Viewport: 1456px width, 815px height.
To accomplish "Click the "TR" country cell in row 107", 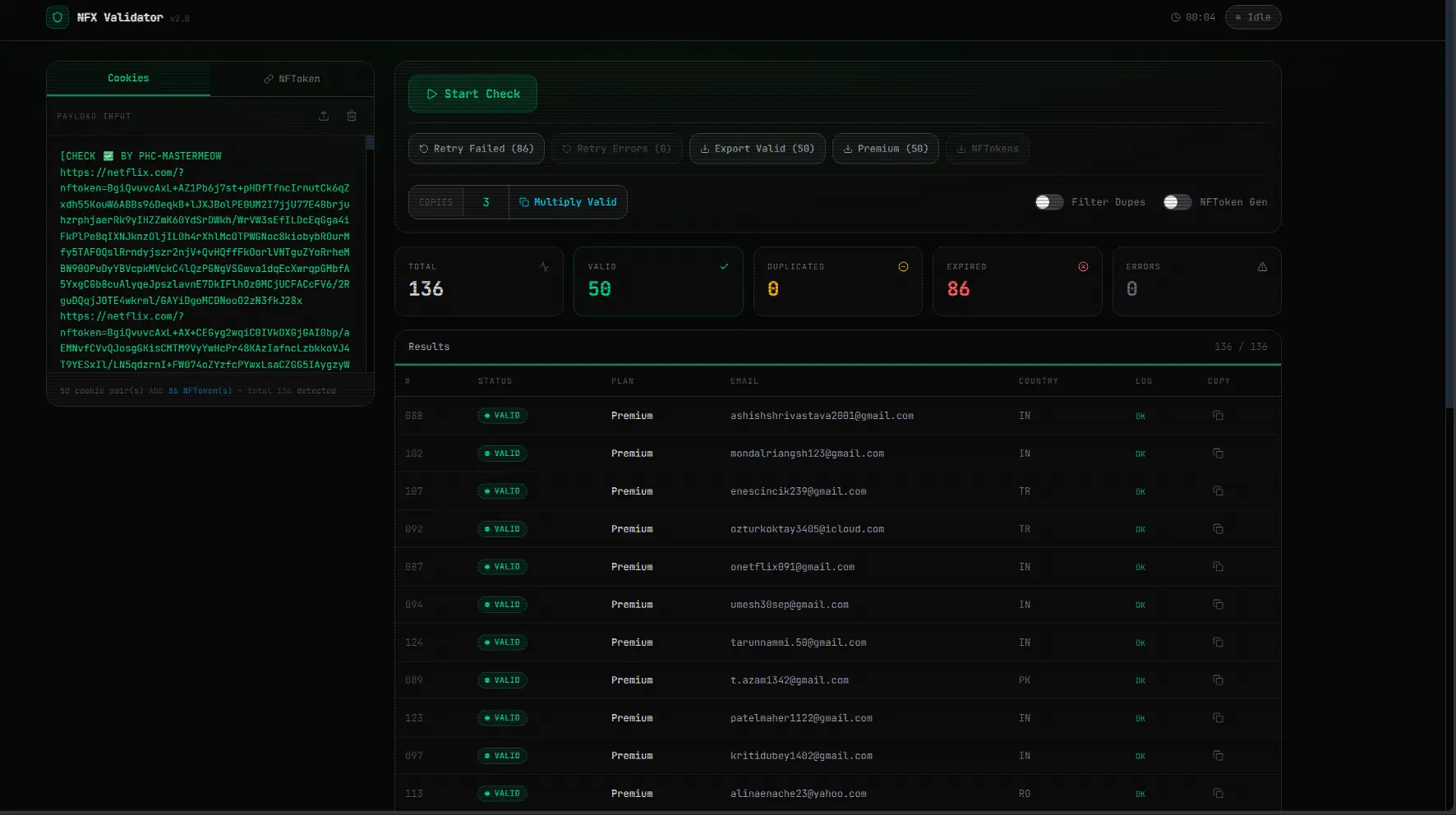I will click(1025, 491).
